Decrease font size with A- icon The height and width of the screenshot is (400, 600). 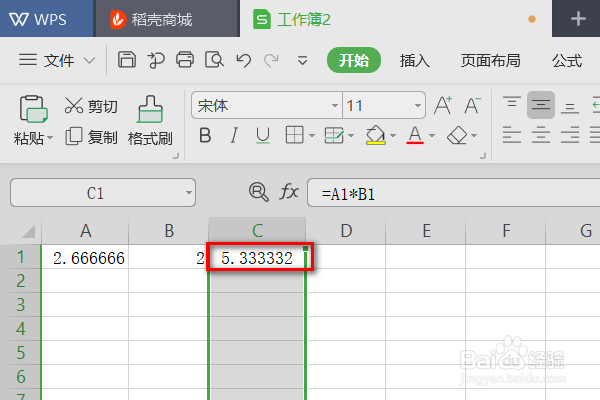click(x=472, y=105)
